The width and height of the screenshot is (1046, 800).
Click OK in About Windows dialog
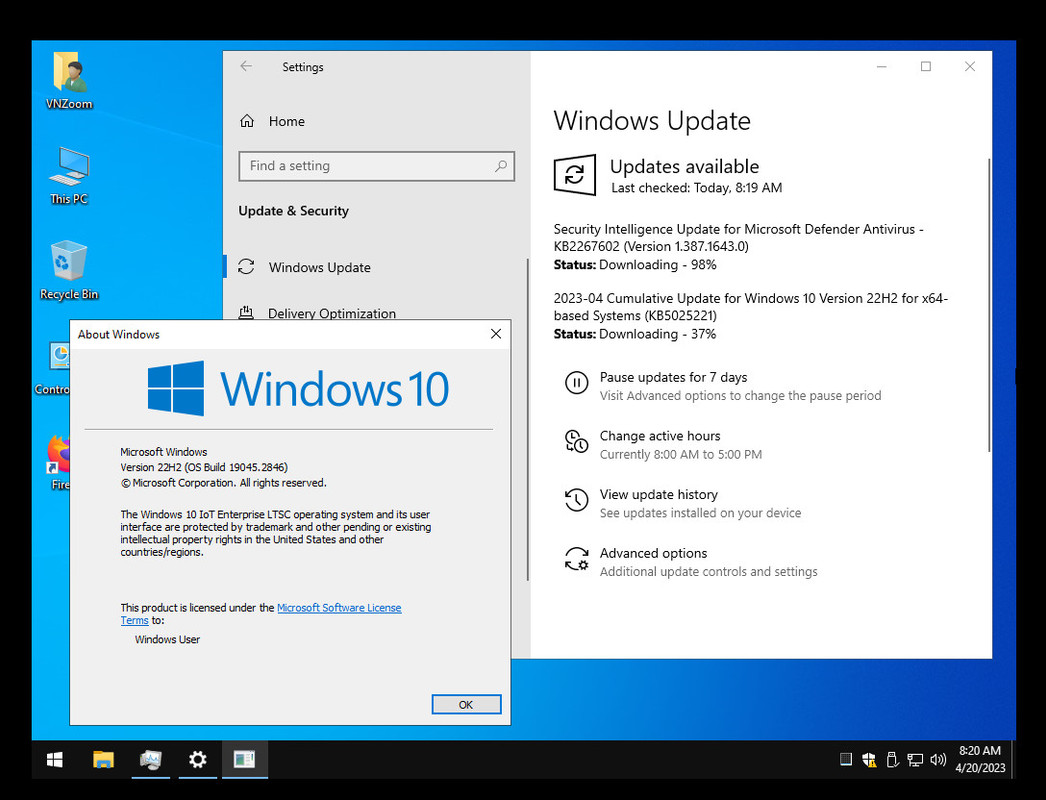click(x=466, y=705)
